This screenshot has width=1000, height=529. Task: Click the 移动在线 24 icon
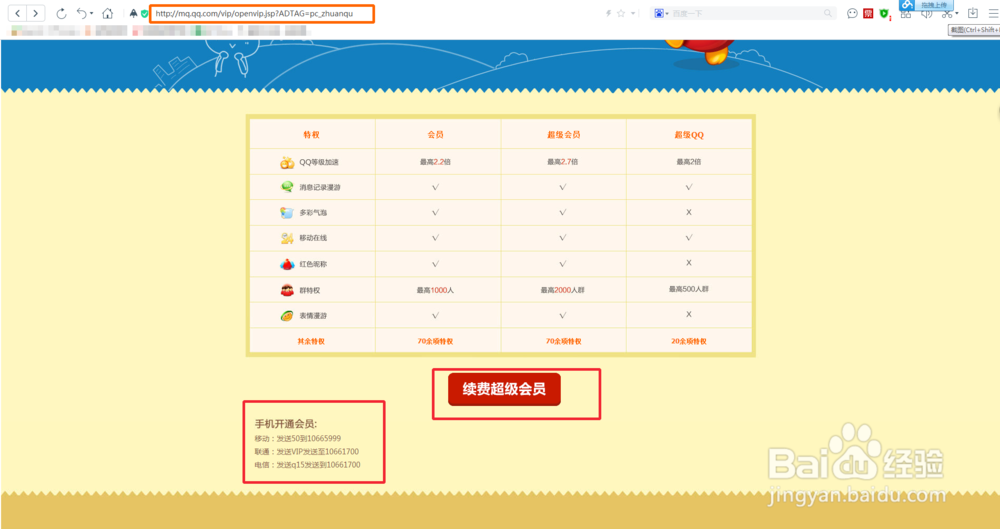tap(287, 238)
